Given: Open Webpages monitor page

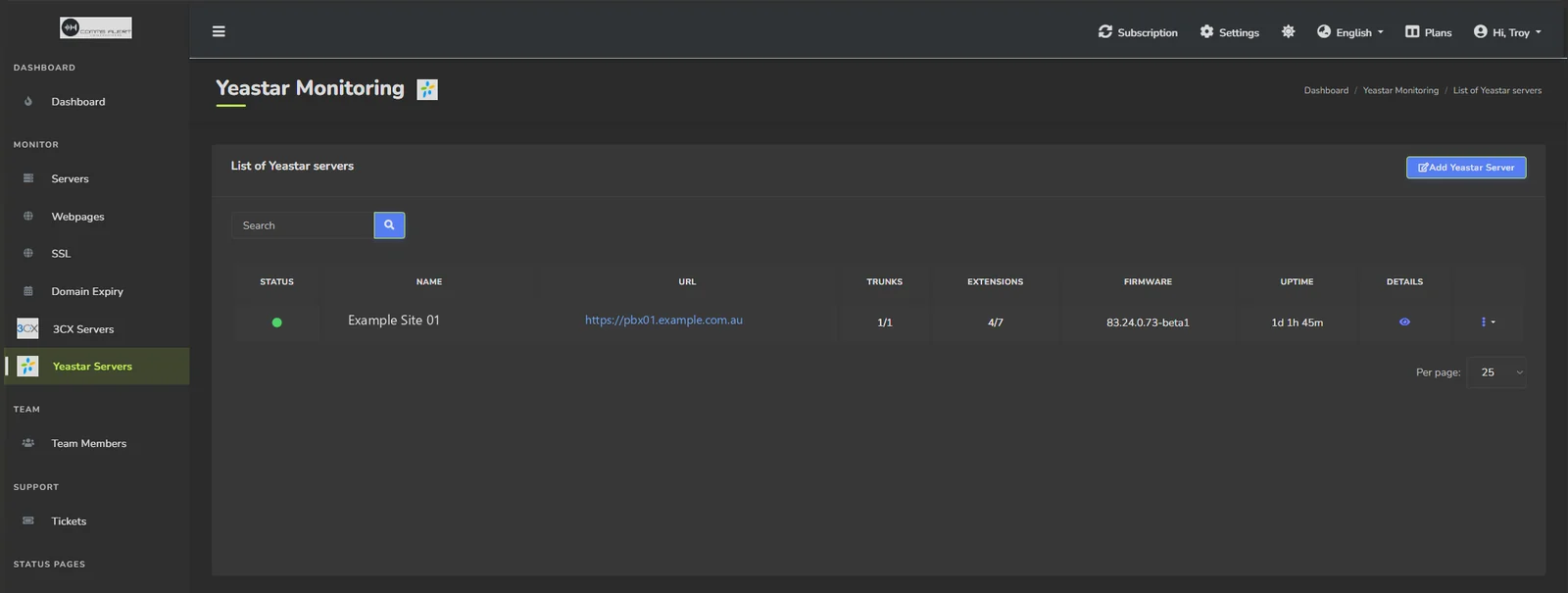Looking at the screenshot, I should [x=77, y=217].
